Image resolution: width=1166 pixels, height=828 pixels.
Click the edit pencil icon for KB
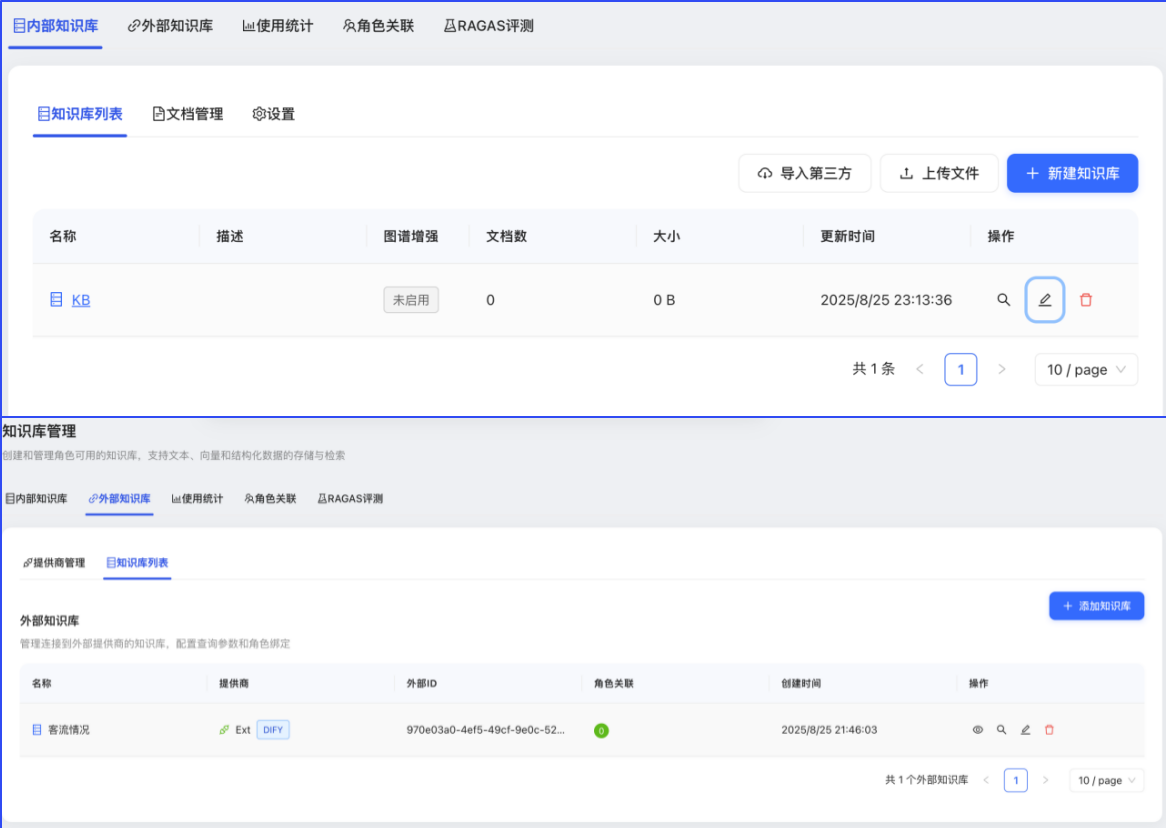point(1044,300)
